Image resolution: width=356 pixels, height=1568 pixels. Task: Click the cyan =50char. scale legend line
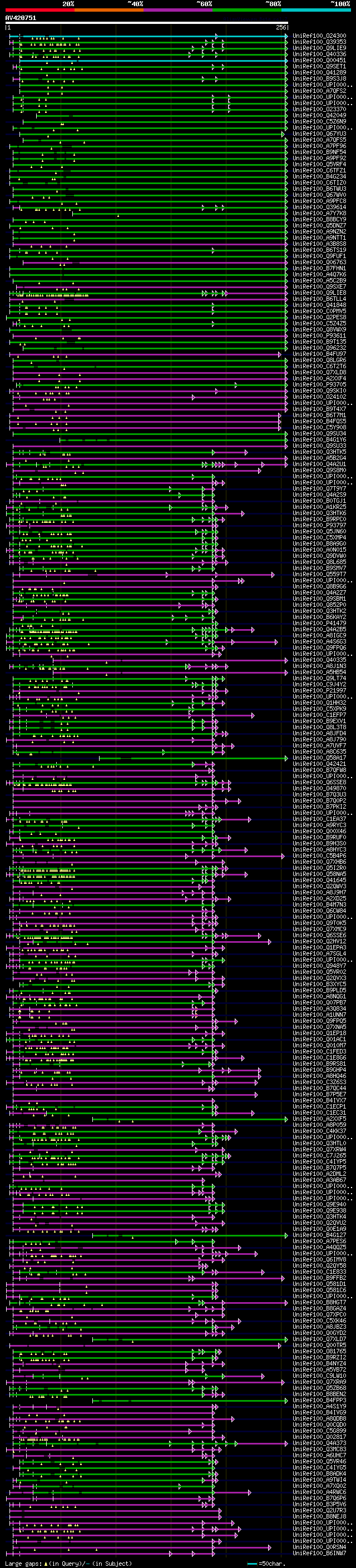[x=252, y=1563]
